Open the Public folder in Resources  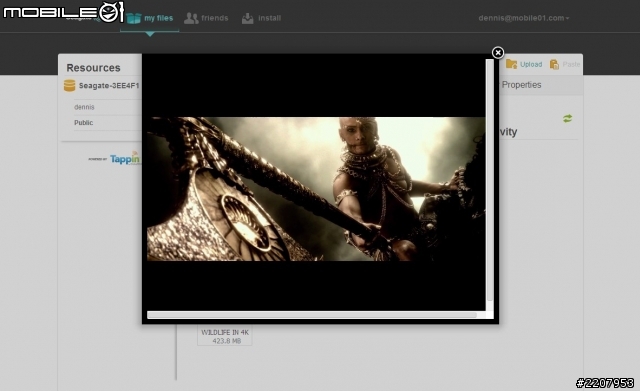click(x=84, y=122)
